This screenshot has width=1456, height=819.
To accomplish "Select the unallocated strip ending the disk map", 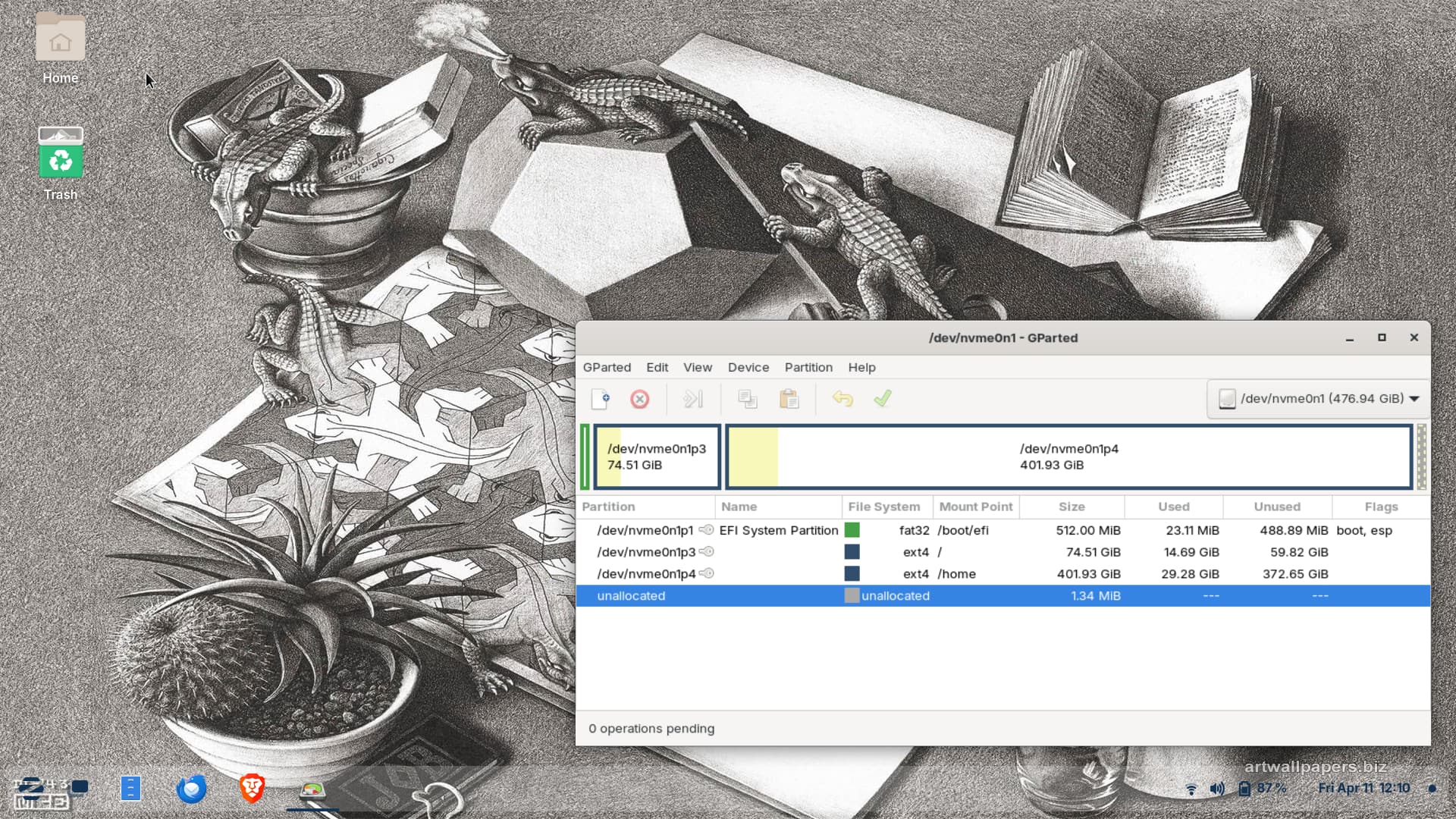I will click(x=1422, y=457).
